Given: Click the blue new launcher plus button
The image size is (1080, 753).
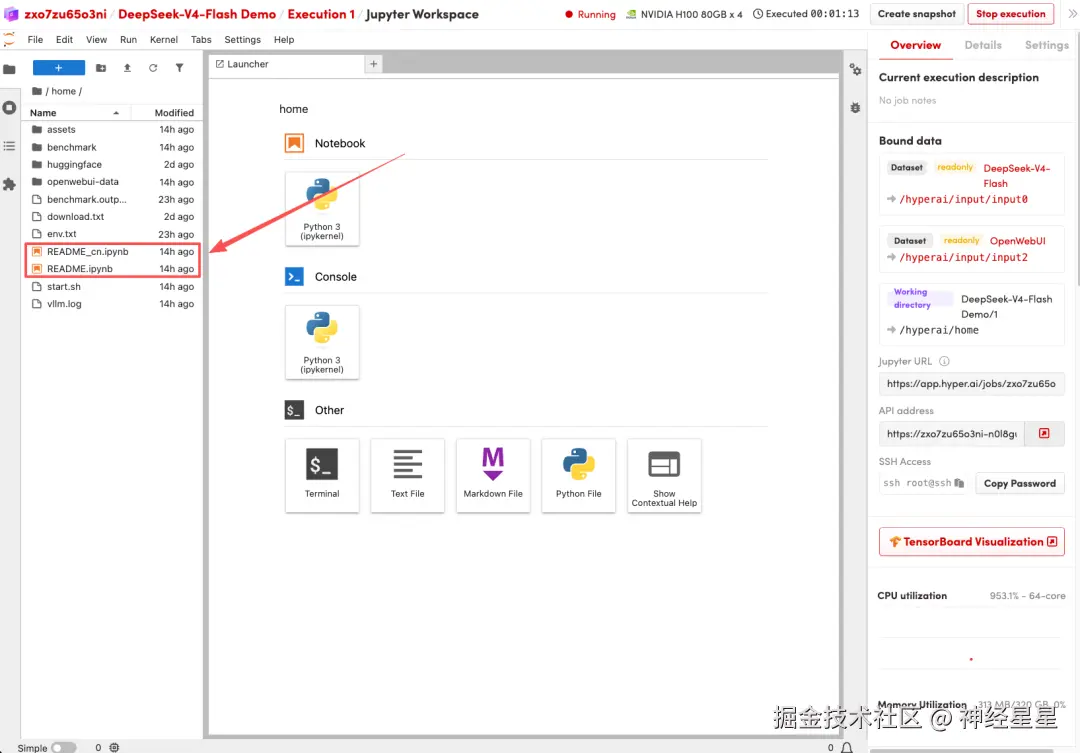Looking at the screenshot, I should tap(59, 68).
